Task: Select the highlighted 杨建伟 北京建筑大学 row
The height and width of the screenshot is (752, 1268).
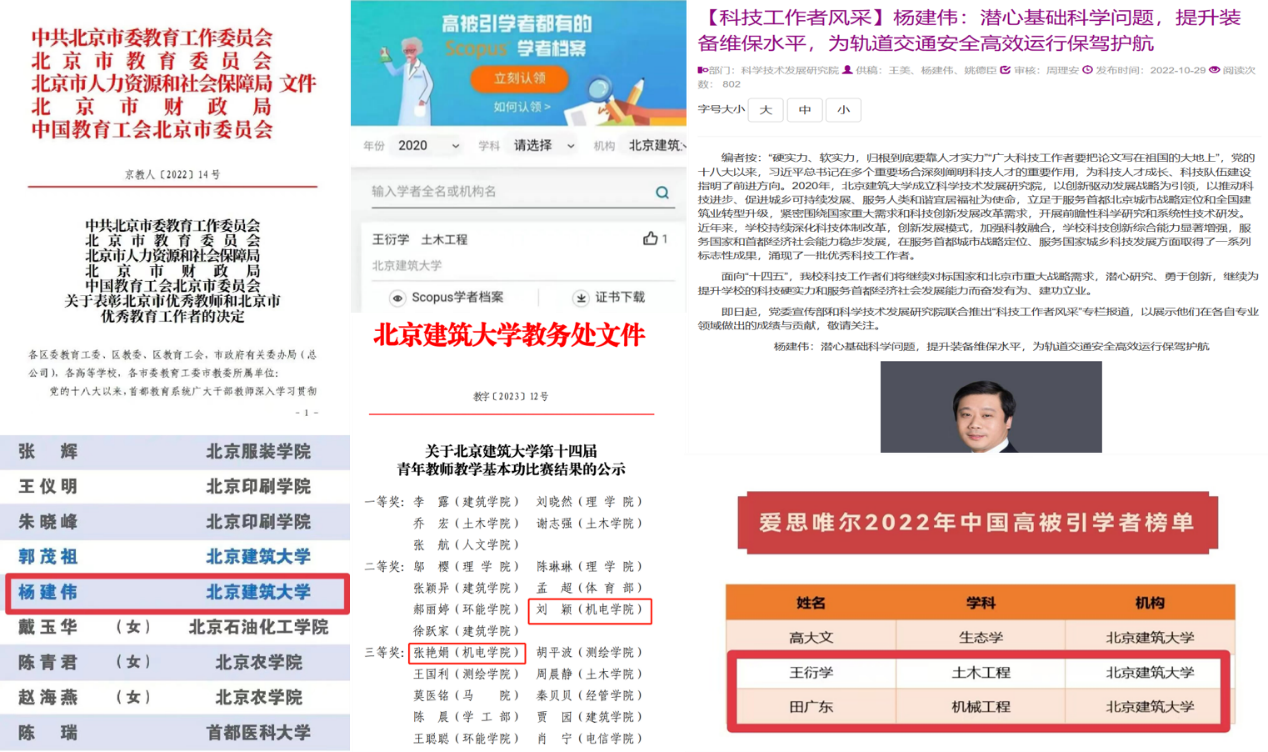Action: pyautogui.click(x=177, y=592)
